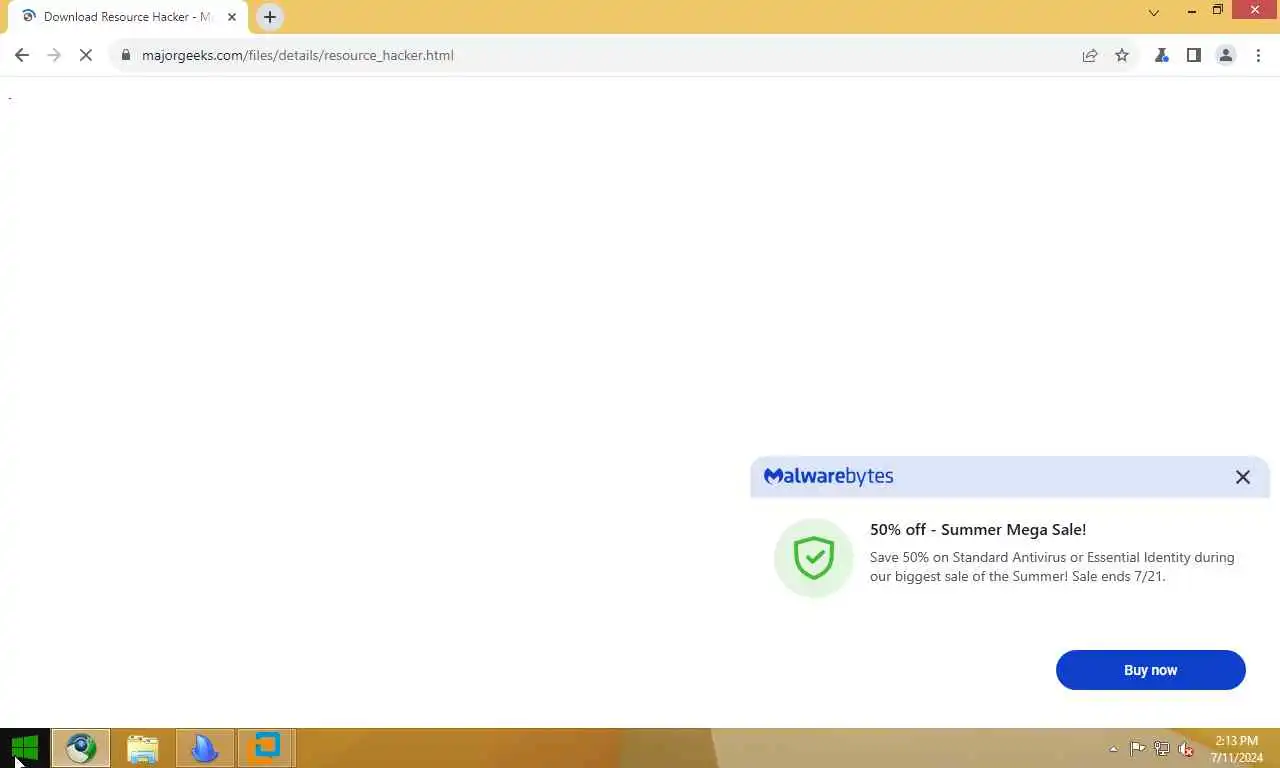The image size is (1280, 768).
Task: Bookmark this tab with the star icon
Action: pyautogui.click(x=1122, y=55)
